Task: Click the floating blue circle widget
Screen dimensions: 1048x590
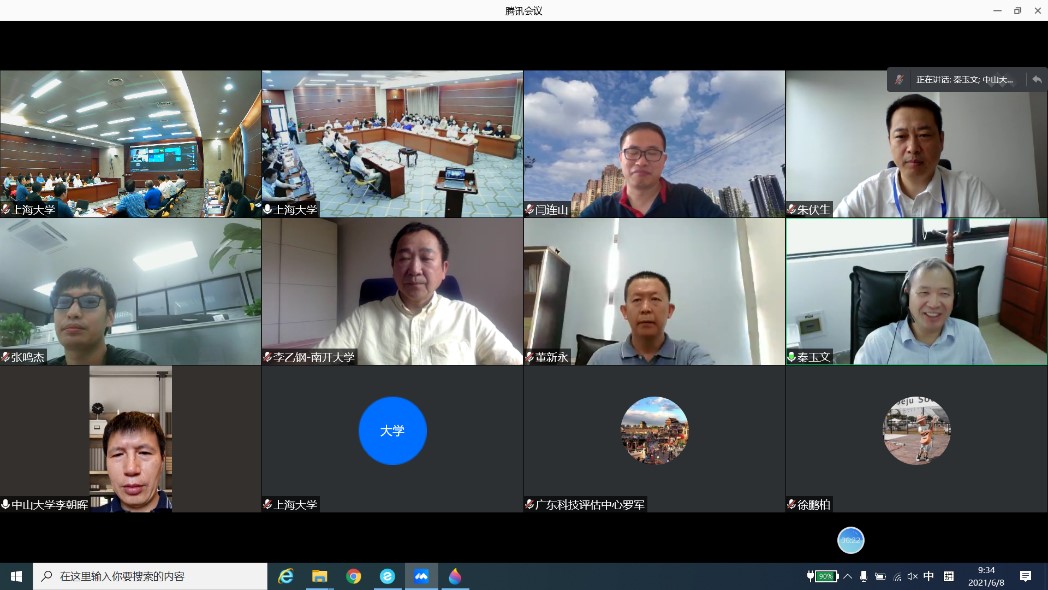Action: 850,540
